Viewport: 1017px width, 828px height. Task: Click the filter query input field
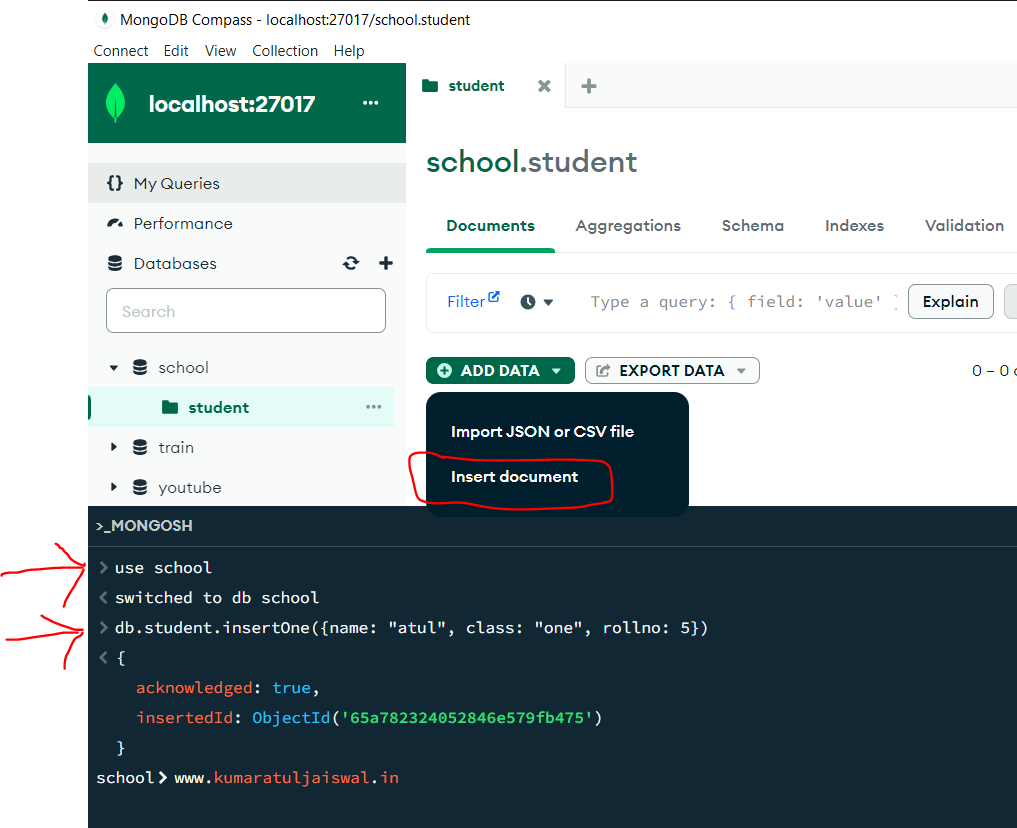tap(743, 302)
